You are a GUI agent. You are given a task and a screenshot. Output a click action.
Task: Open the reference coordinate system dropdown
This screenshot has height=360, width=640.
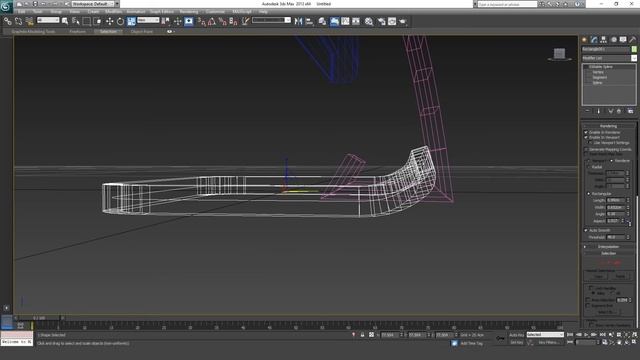coord(148,20)
